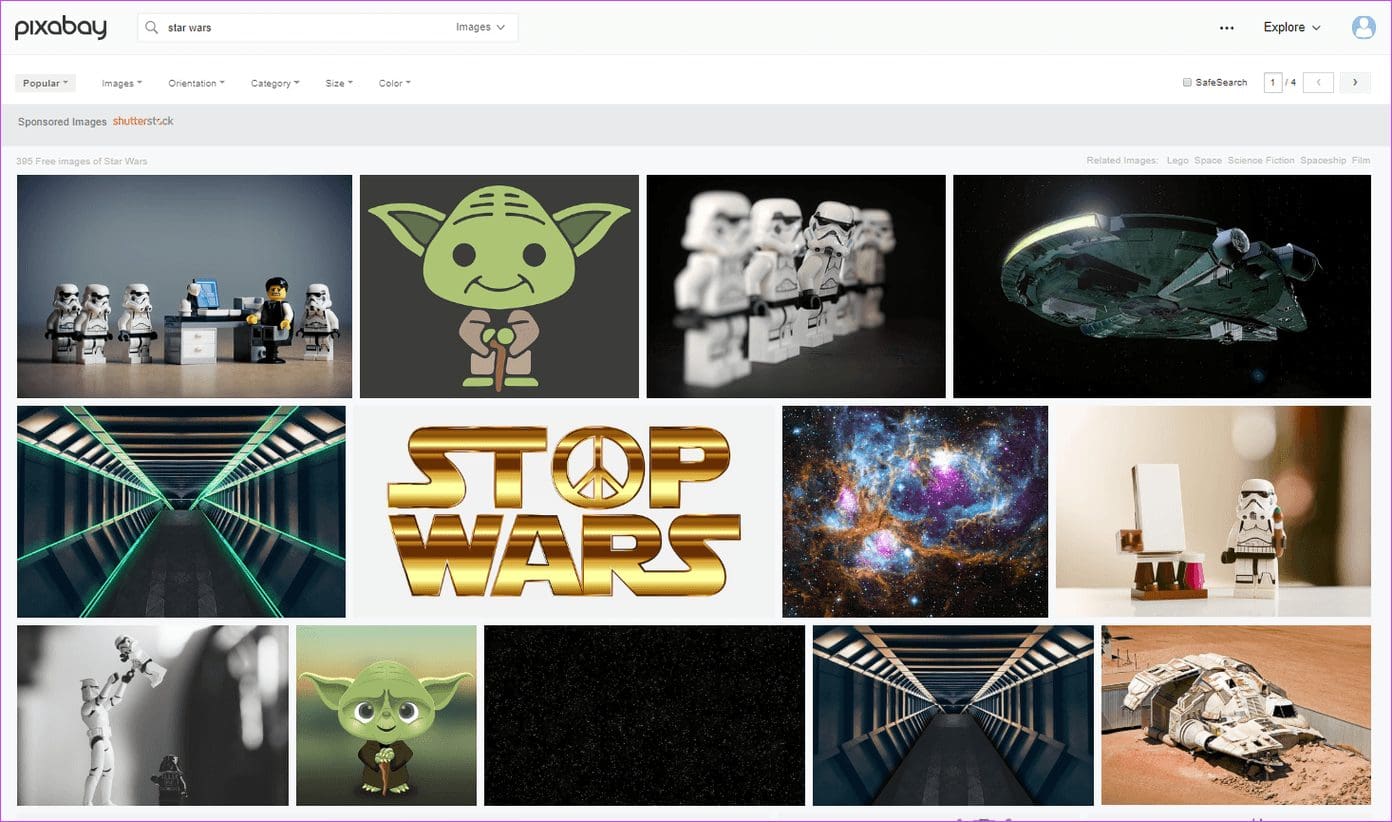Open the blue and tan corridor image
Viewport: 1392px width, 822px height.
tap(953, 715)
